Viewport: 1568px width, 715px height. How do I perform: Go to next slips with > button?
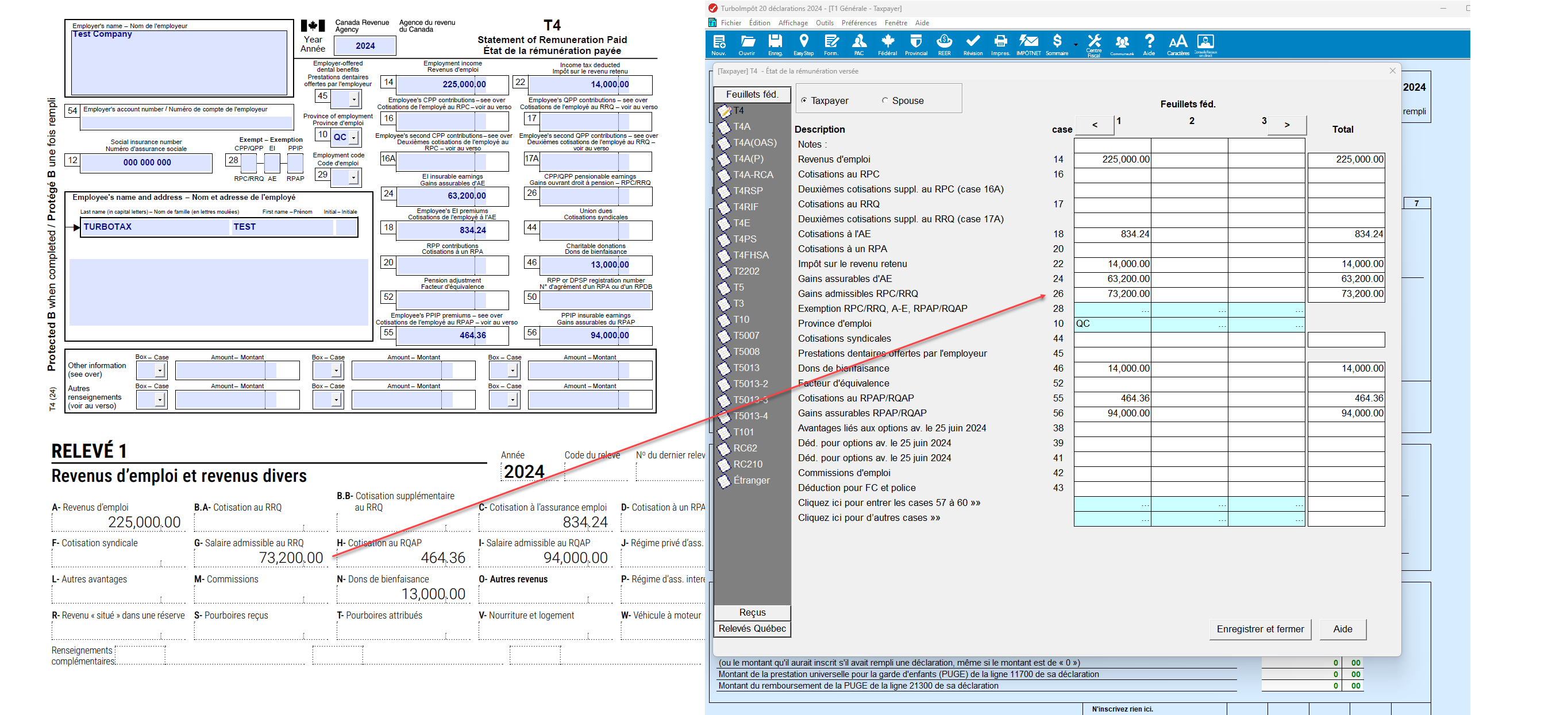click(1287, 125)
